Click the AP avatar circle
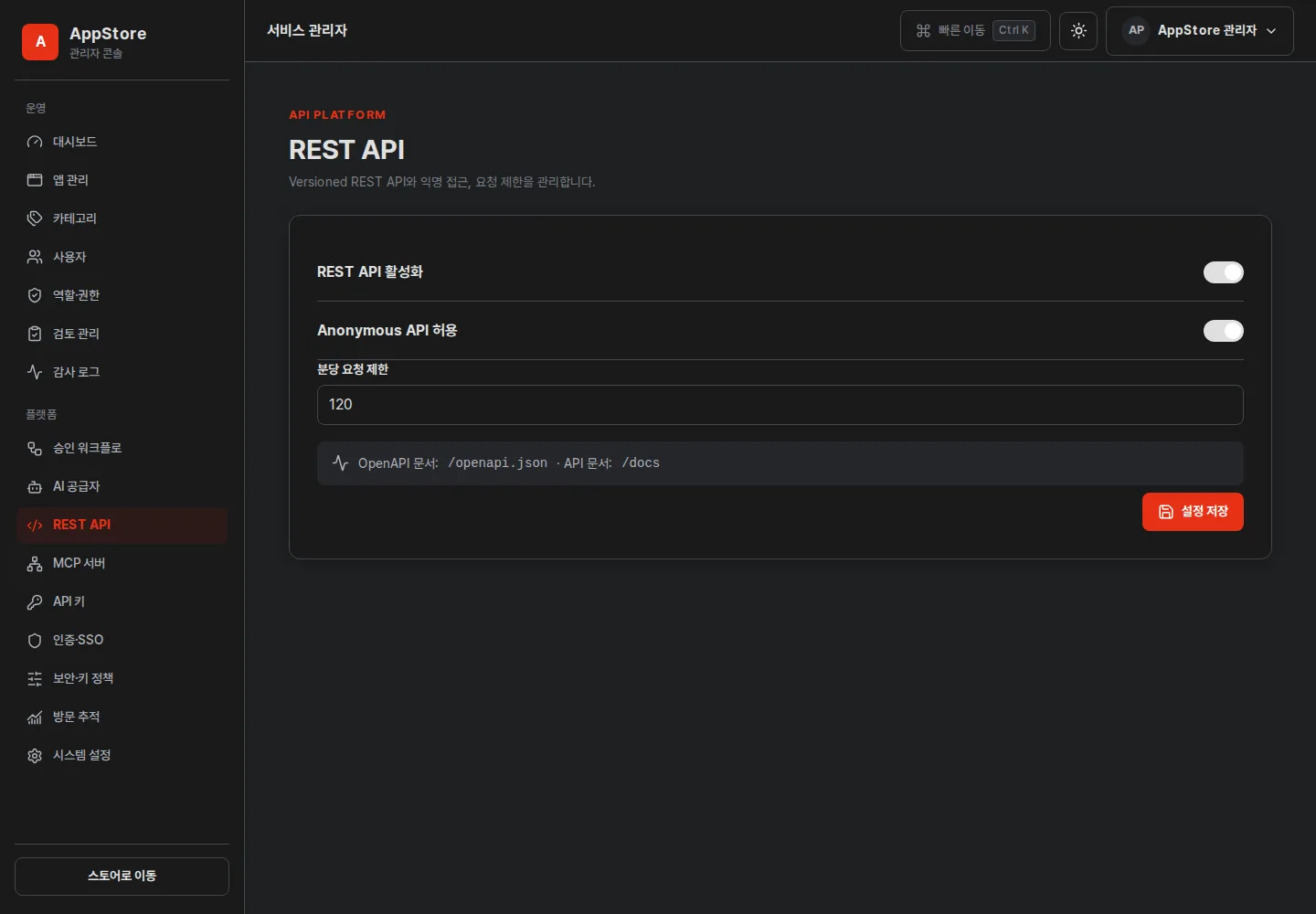Screen dimensions: 1316x914 pyautogui.click(x=1136, y=30)
